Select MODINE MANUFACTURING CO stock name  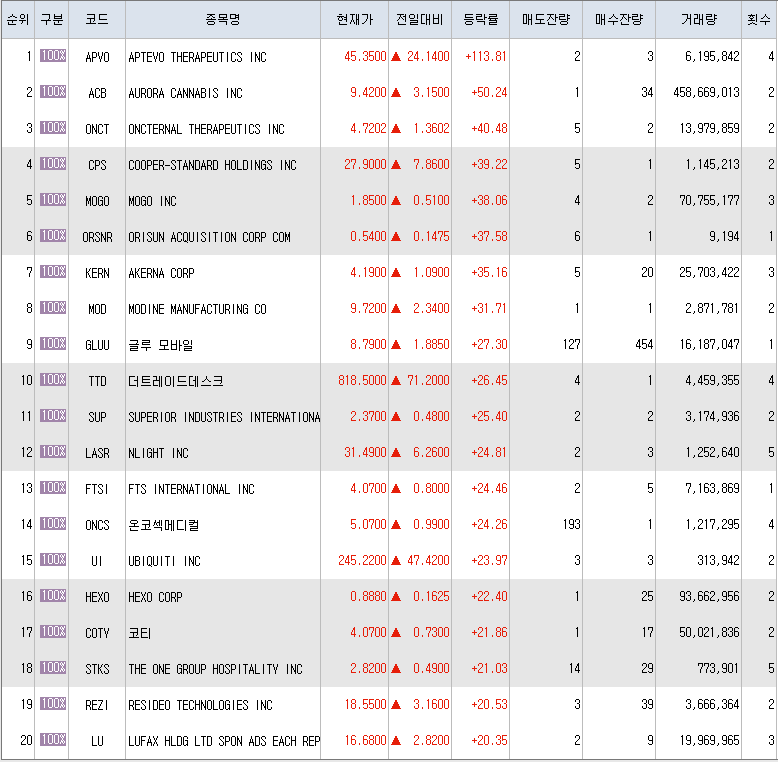point(197,309)
